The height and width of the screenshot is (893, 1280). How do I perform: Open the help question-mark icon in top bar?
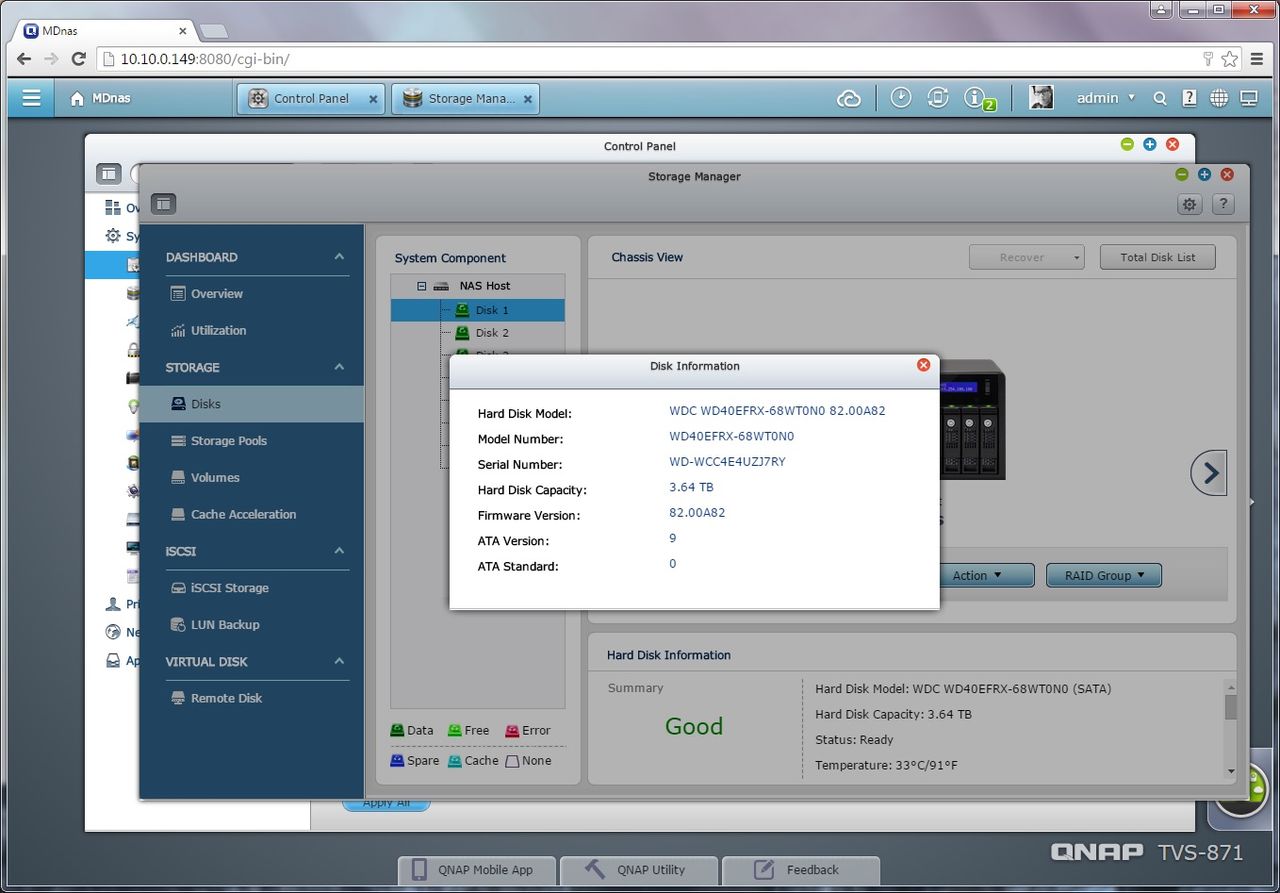pos(1189,98)
